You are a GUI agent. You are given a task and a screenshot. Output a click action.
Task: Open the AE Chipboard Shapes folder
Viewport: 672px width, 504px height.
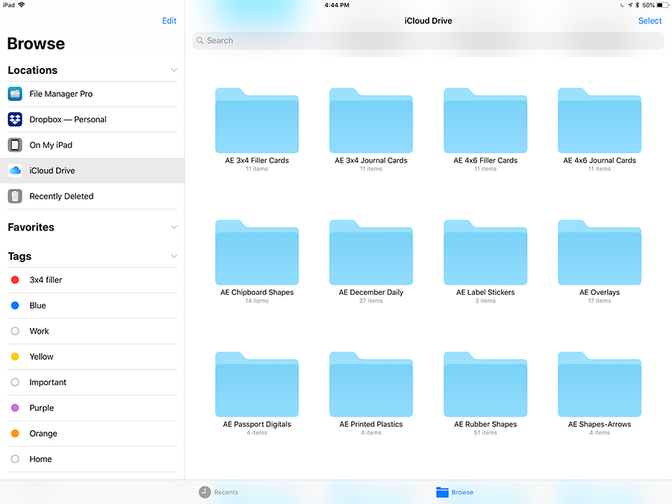tap(257, 252)
